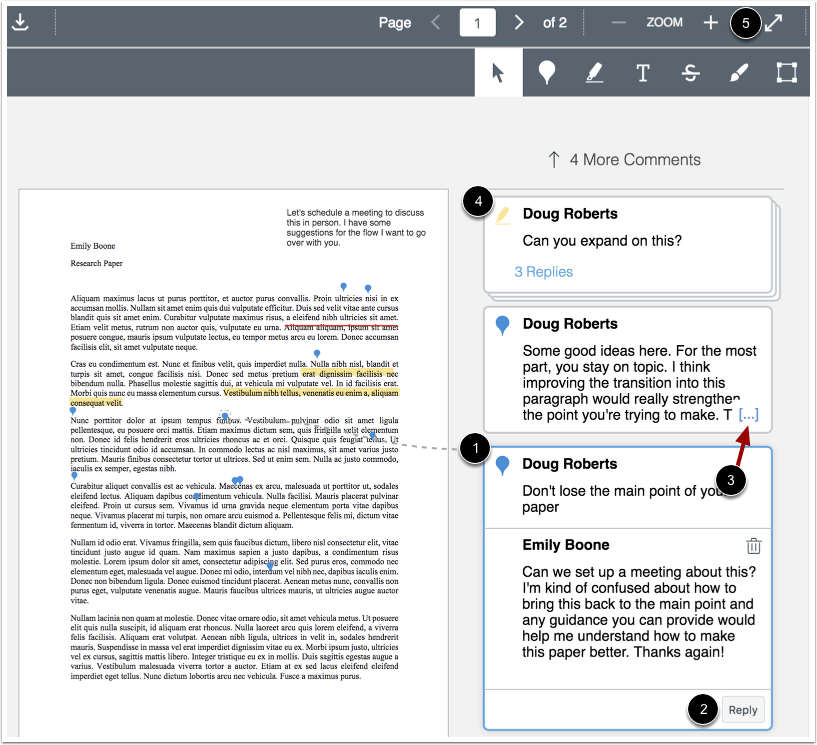Show the 4 More Comments
817x745 pixels.
(624, 159)
